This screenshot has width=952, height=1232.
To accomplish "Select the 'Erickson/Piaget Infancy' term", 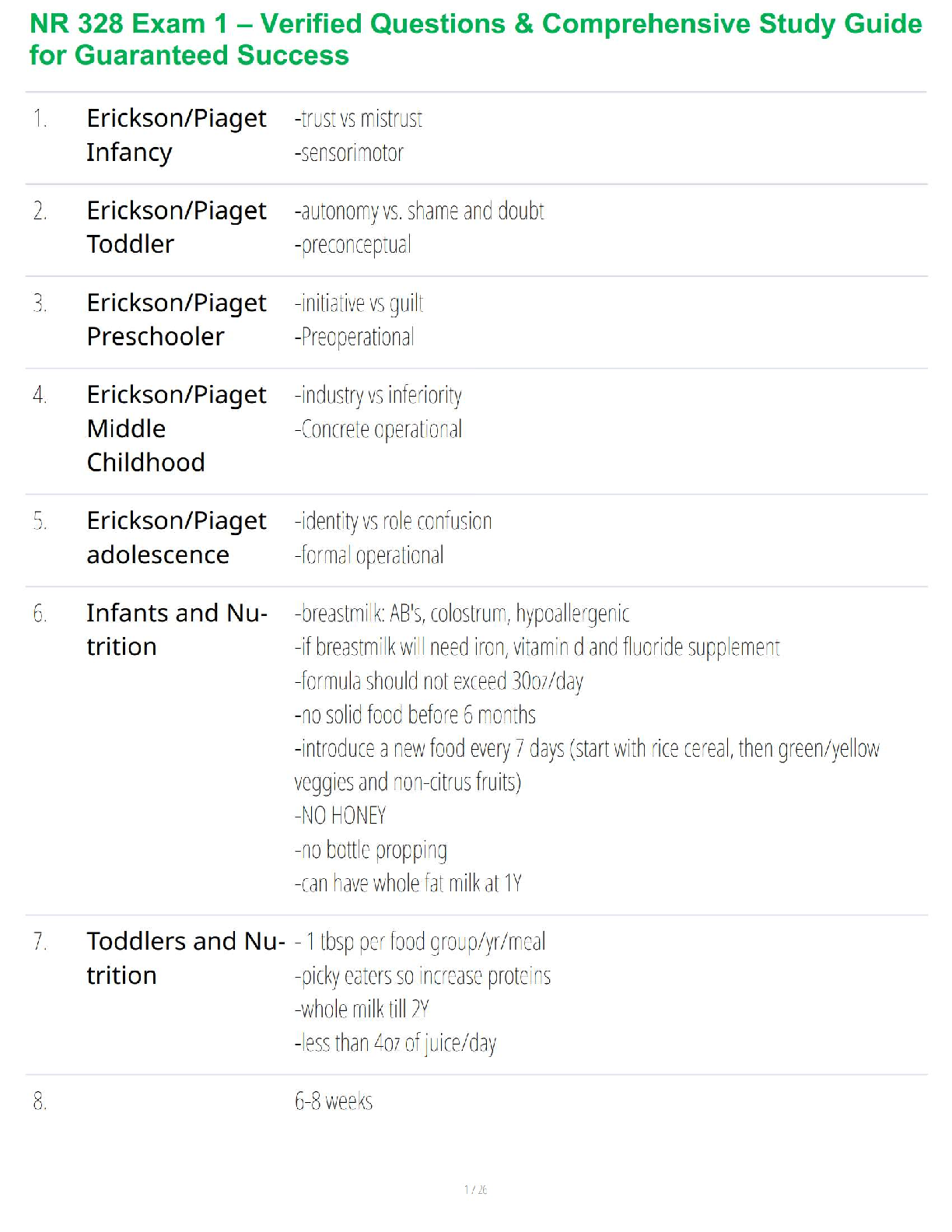I will point(176,135).
